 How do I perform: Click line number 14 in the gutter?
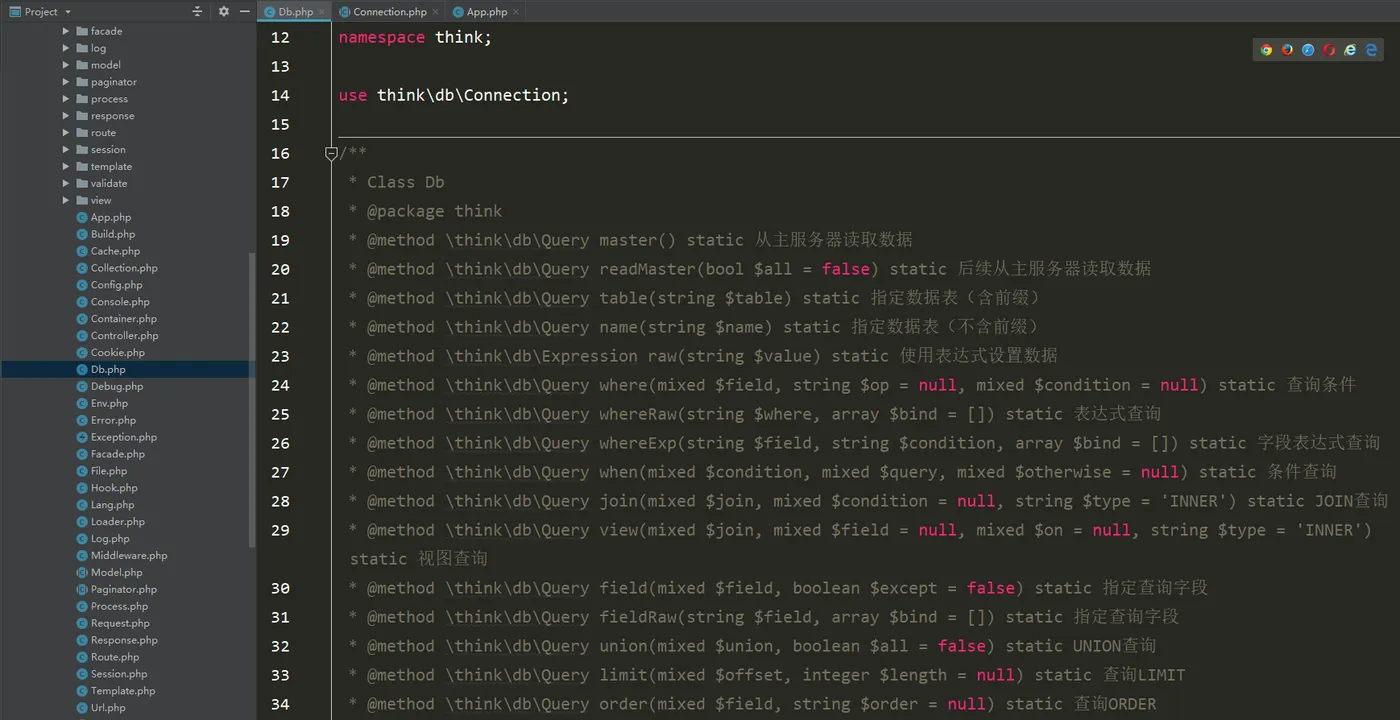[x=280, y=95]
